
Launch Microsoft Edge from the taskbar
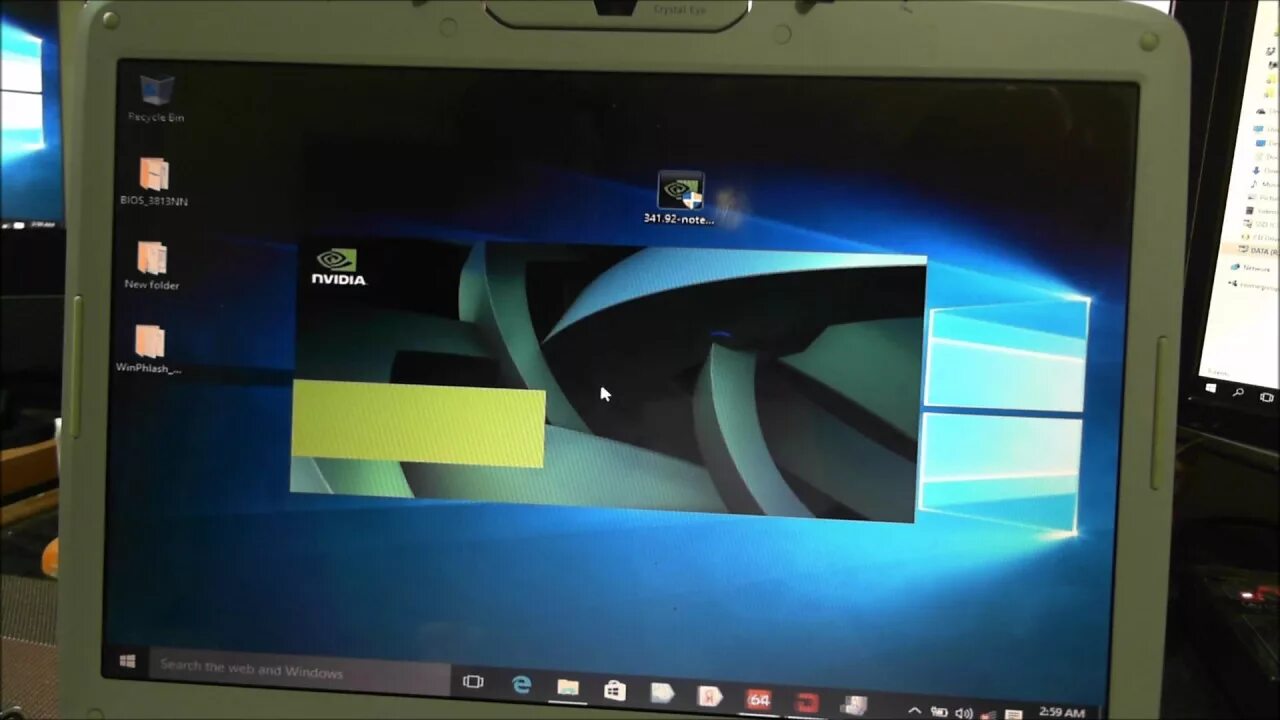click(521, 685)
